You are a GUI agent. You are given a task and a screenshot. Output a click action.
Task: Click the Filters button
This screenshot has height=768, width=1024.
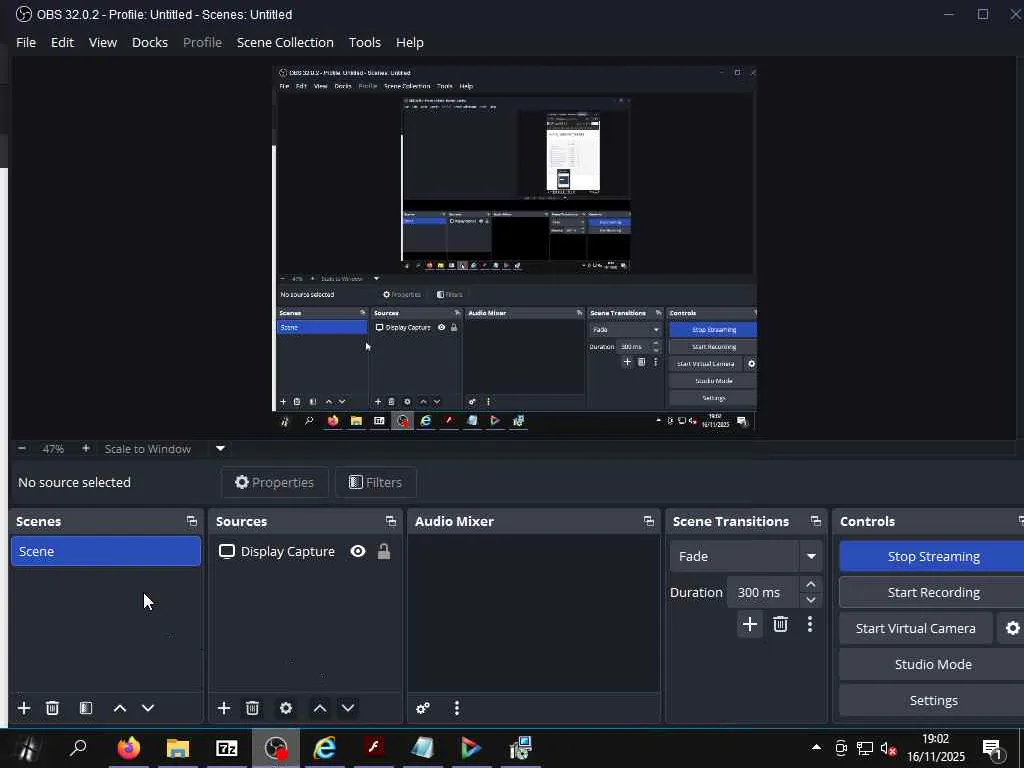(x=376, y=482)
